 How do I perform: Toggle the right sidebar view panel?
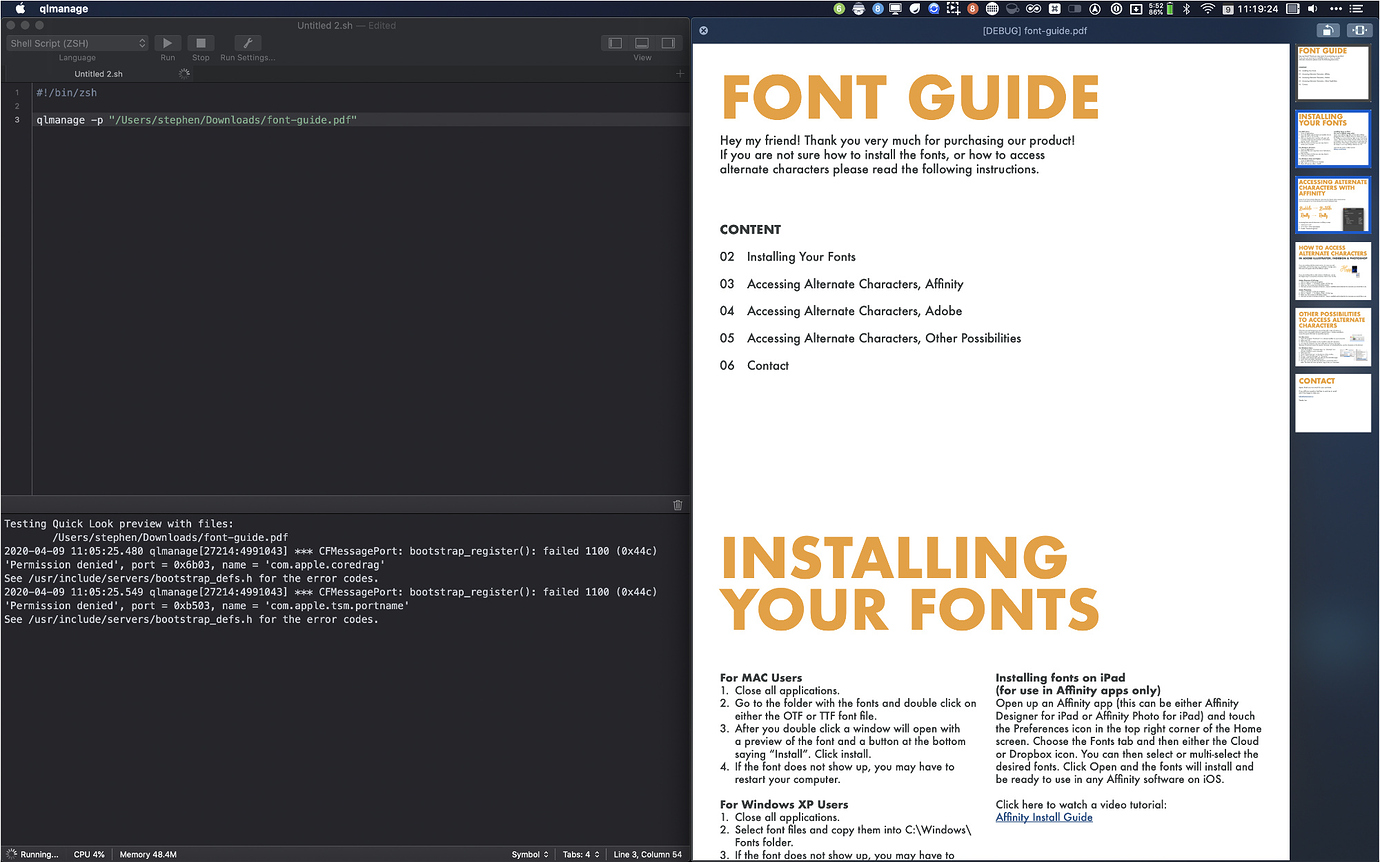click(668, 43)
